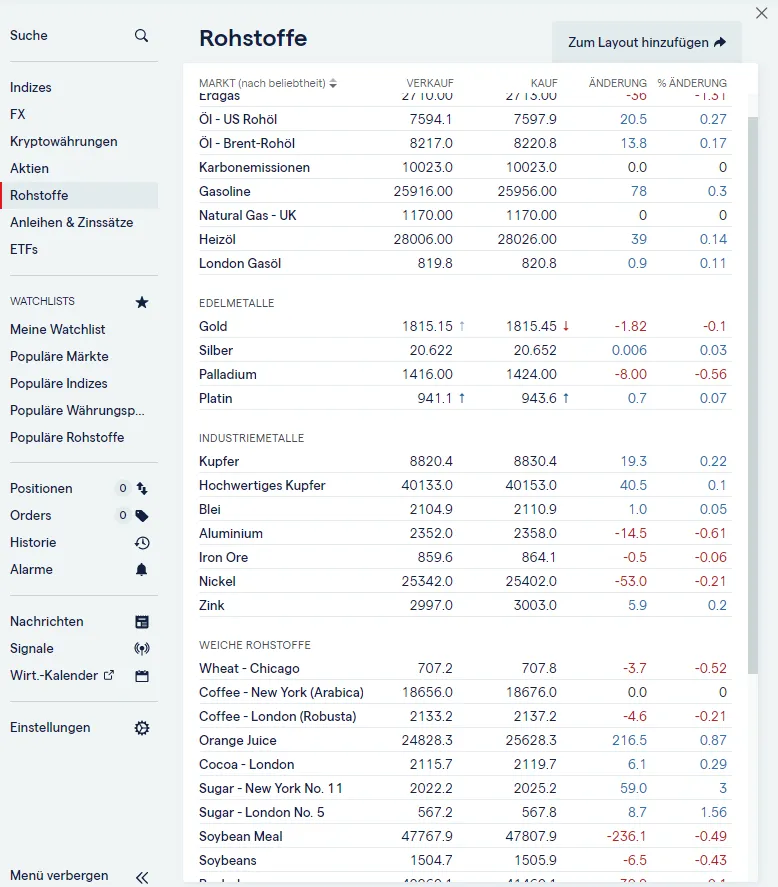The width and height of the screenshot is (778, 887).
Task: Open the Kryptowährungen category
Action: tap(64, 142)
